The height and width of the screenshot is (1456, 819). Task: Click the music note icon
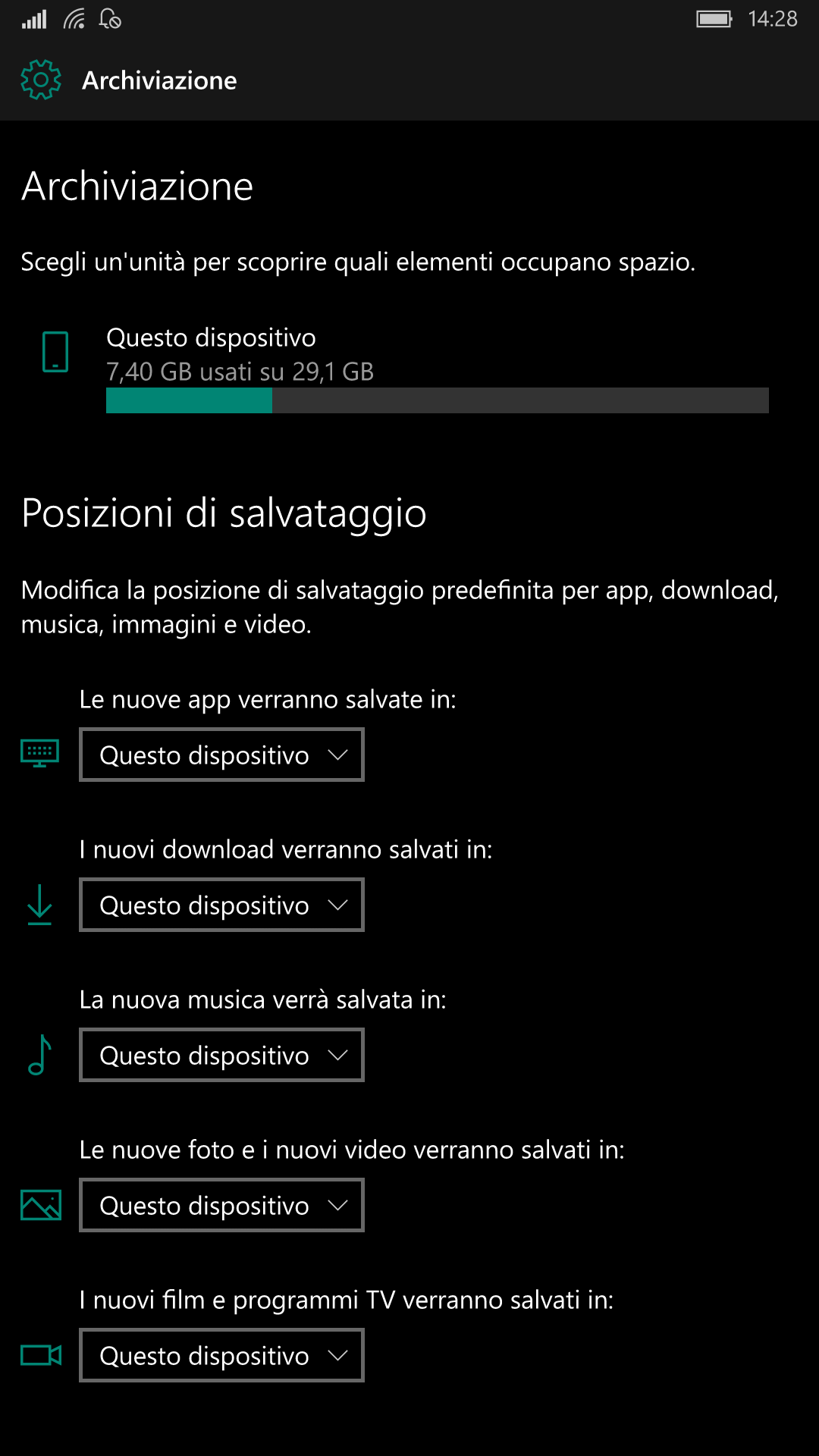(39, 1055)
